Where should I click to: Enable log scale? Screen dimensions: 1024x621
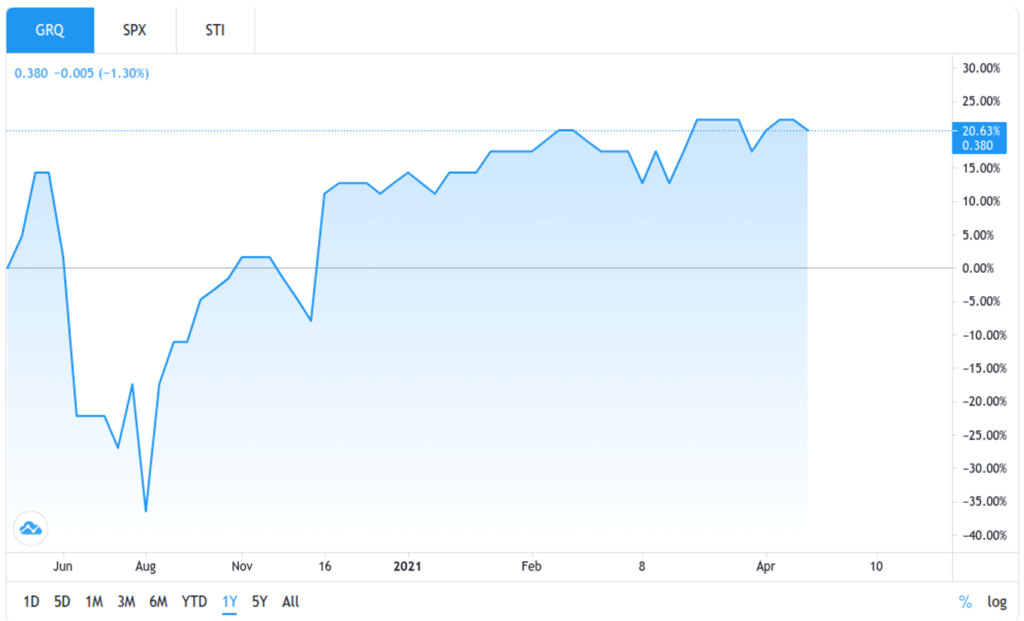997,602
